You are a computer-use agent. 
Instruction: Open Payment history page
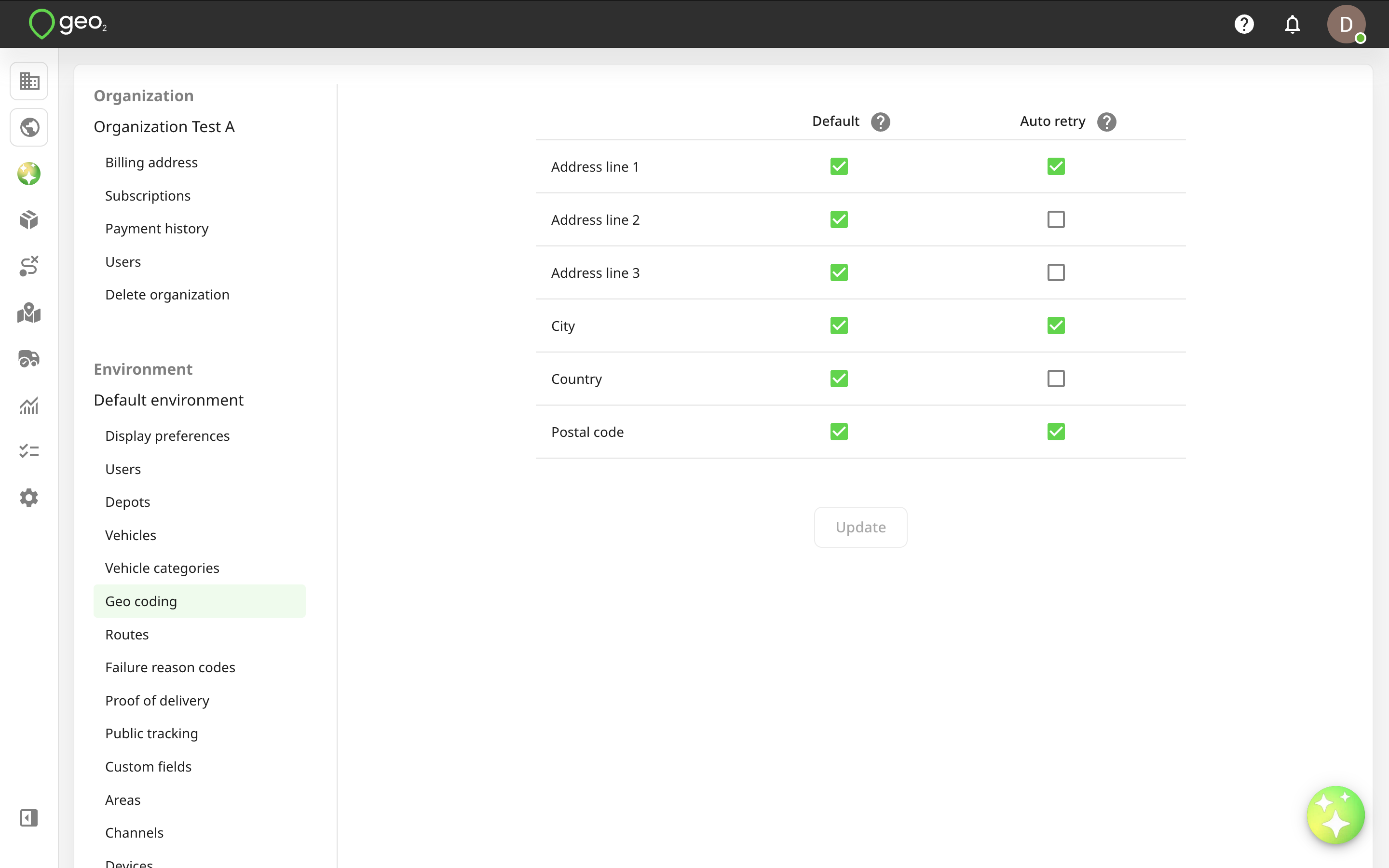157,229
